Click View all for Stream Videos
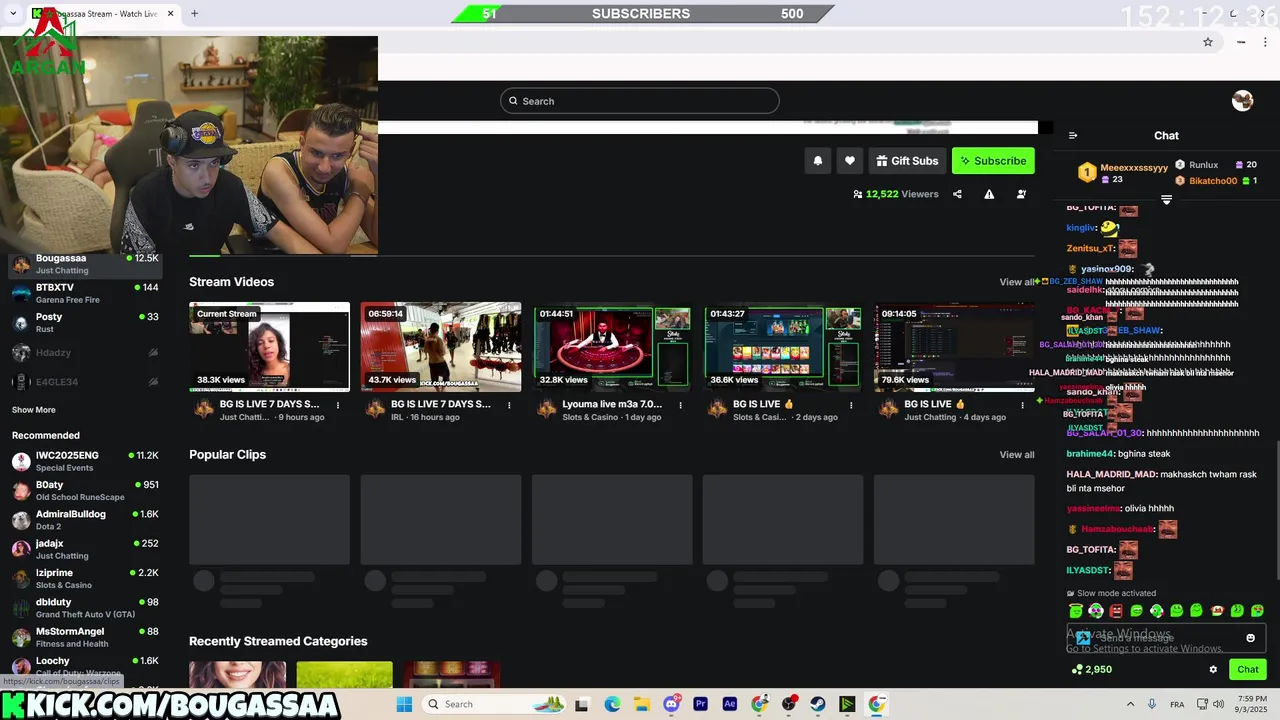This screenshot has height=720, width=1280. (x=1017, y=282)
